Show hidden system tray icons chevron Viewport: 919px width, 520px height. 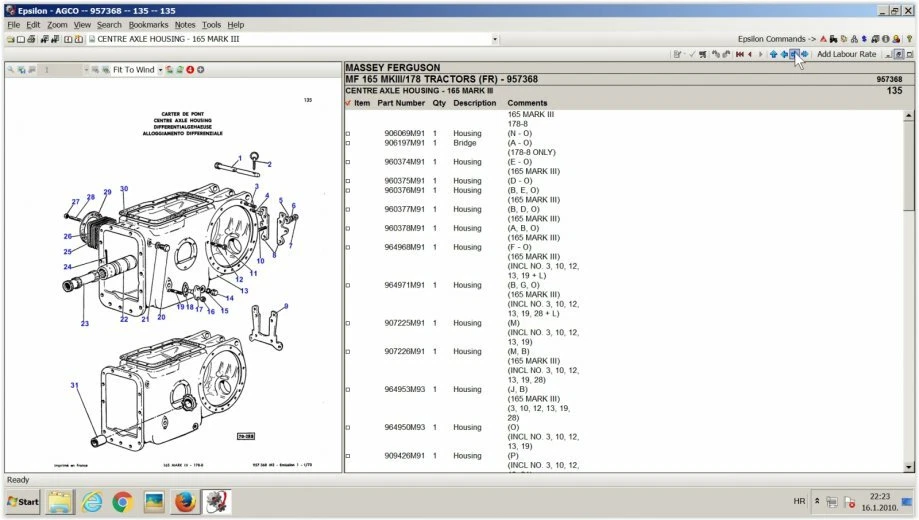point(817,501)
